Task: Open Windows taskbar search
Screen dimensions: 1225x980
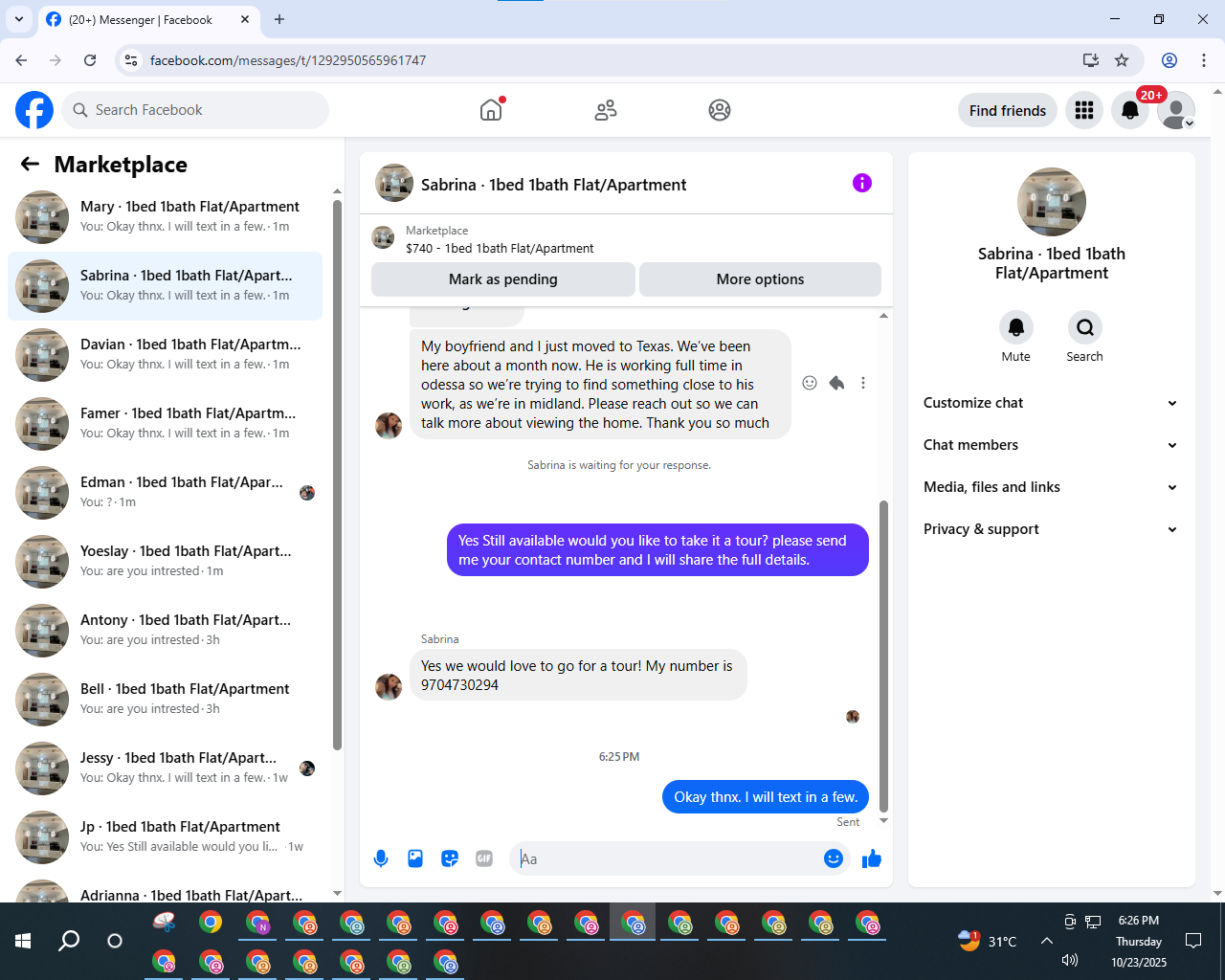Action: (x=69, y=941)
